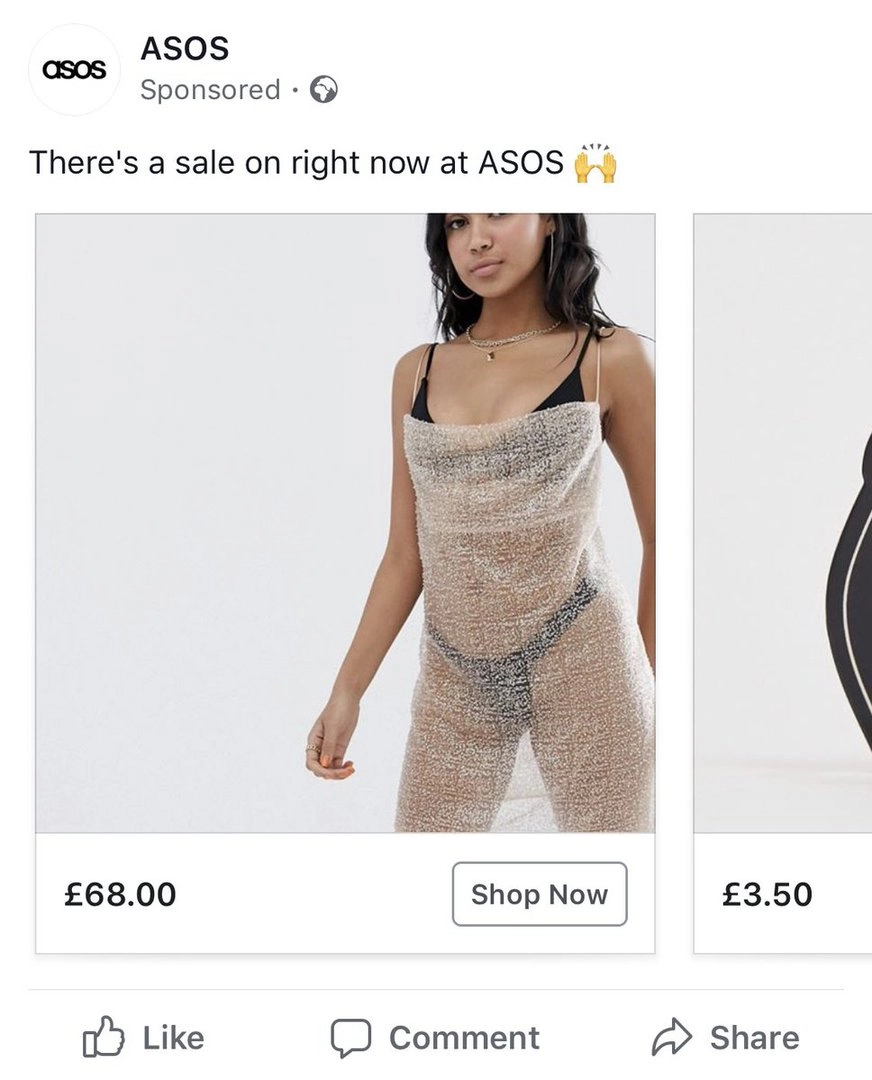Click the speech bubble Comment icon

pos(351,1038)
